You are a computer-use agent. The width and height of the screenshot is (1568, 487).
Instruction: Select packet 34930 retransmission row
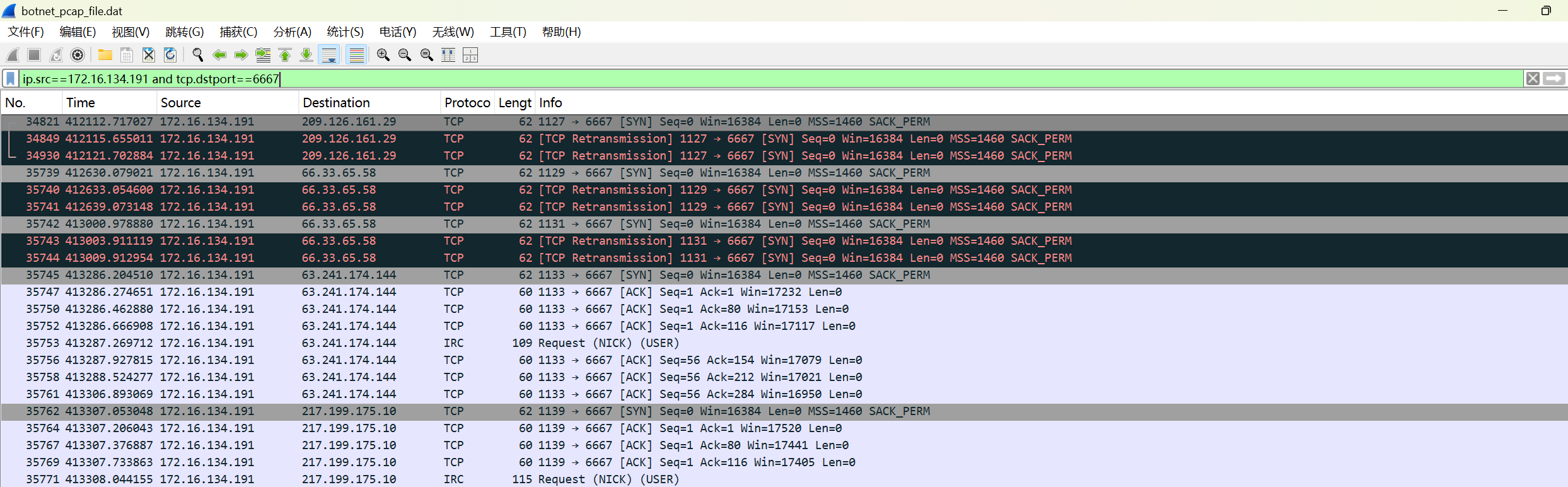[x=784, y=156]
